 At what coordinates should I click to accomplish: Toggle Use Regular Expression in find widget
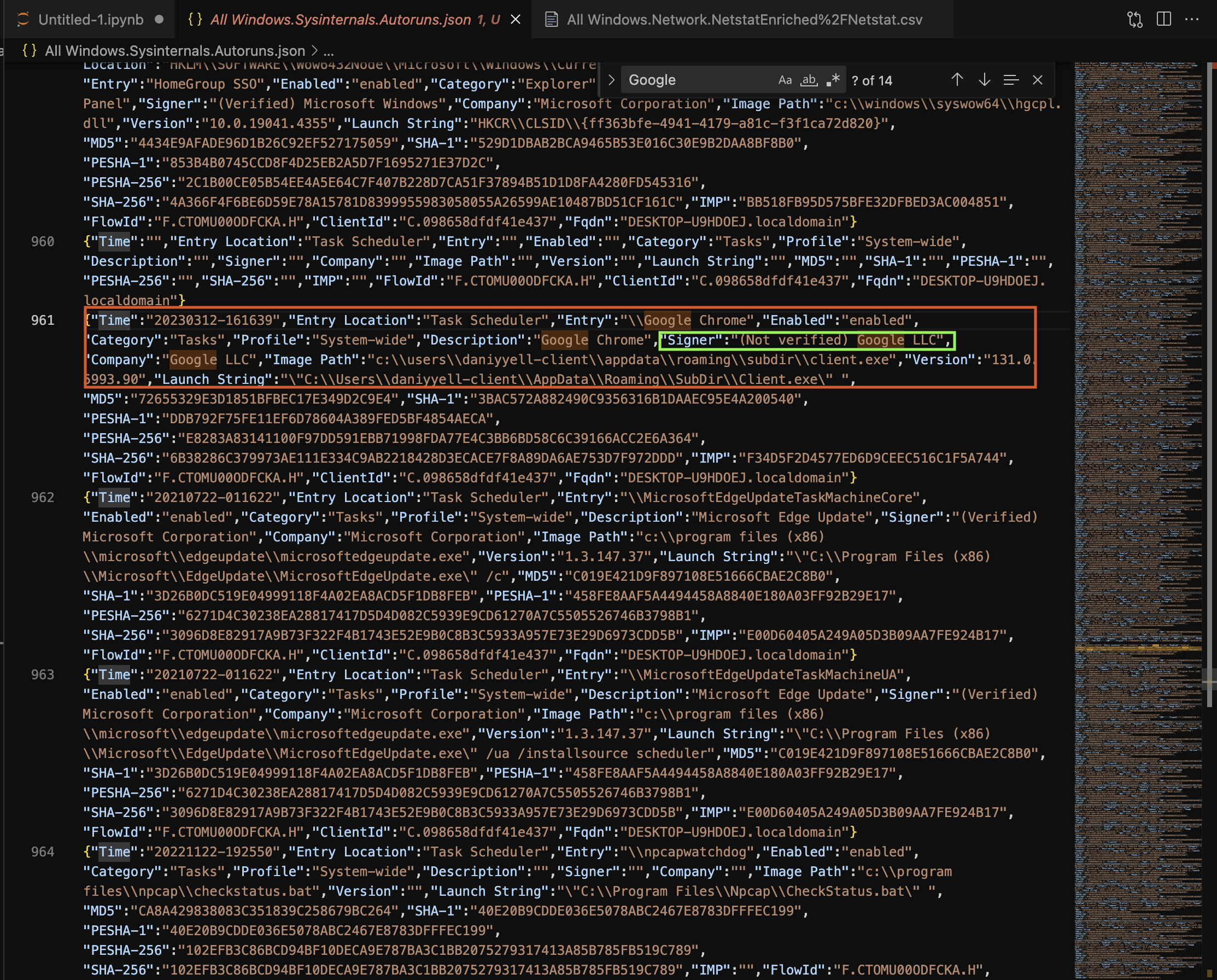[x=833, y=80]
